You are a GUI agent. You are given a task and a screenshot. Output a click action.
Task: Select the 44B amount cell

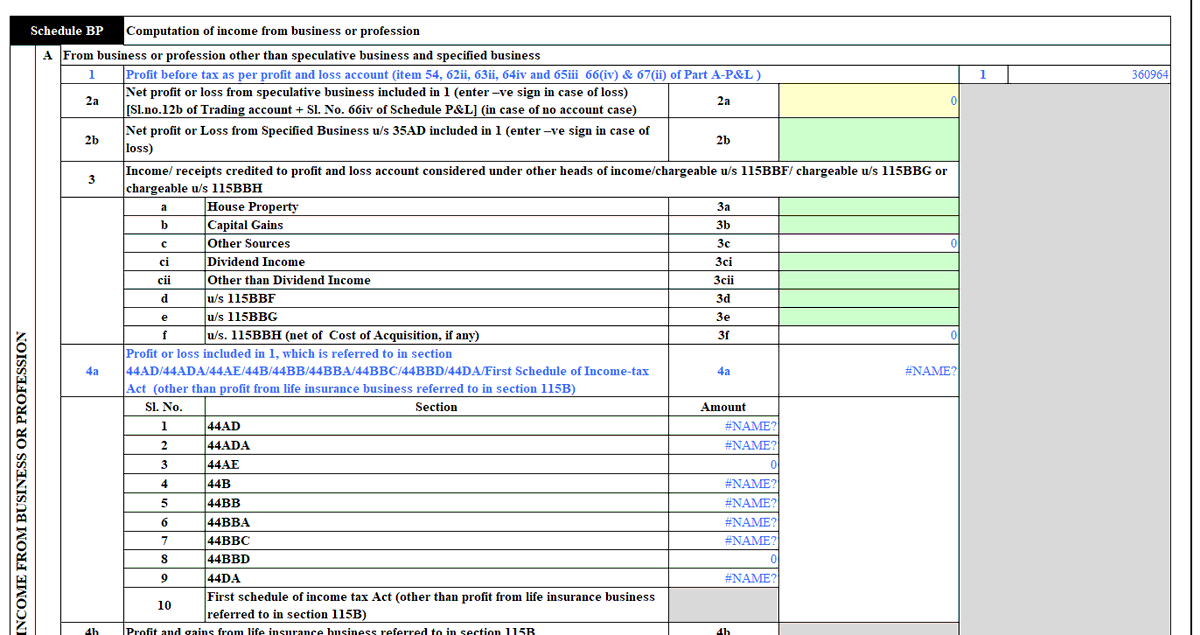pos(723,484)
